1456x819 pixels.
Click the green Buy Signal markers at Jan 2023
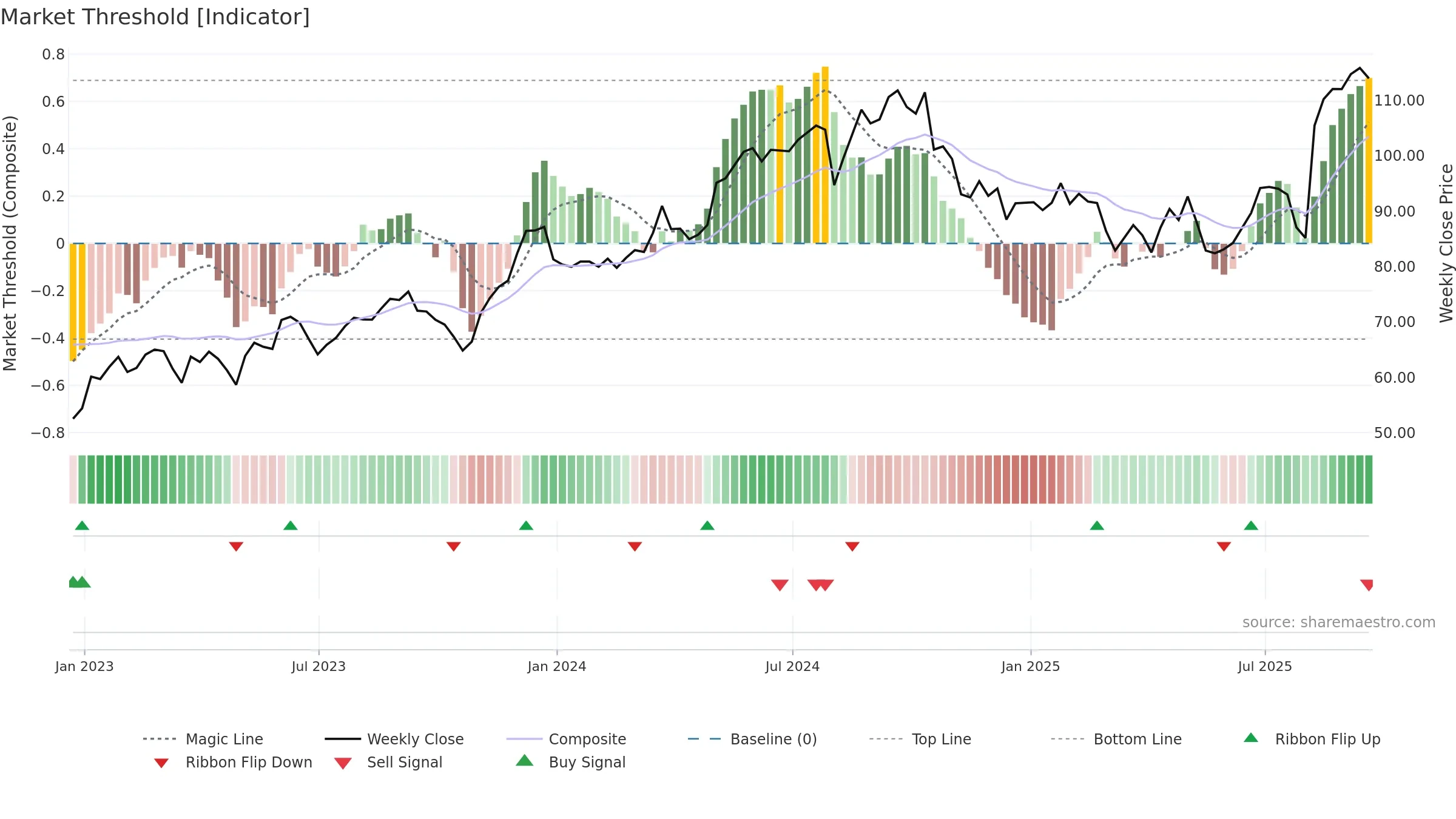tap(79, 582)
